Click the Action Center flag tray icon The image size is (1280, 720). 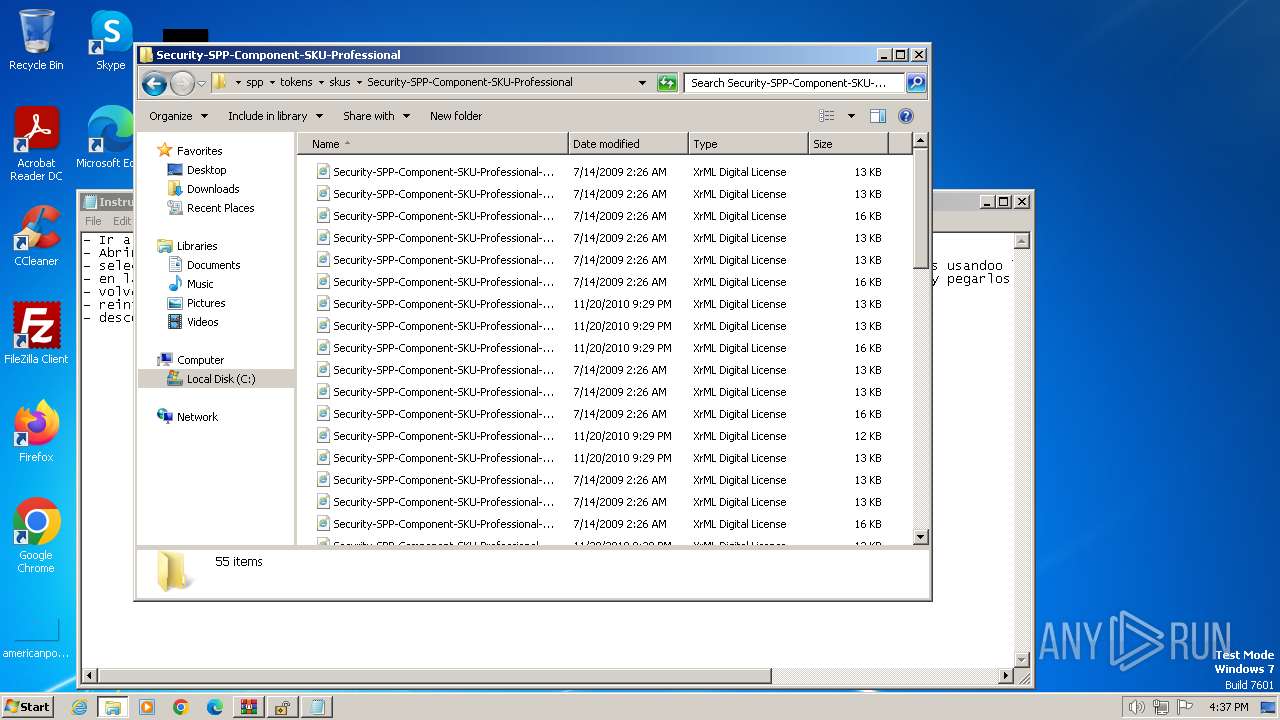(1185, 707)
